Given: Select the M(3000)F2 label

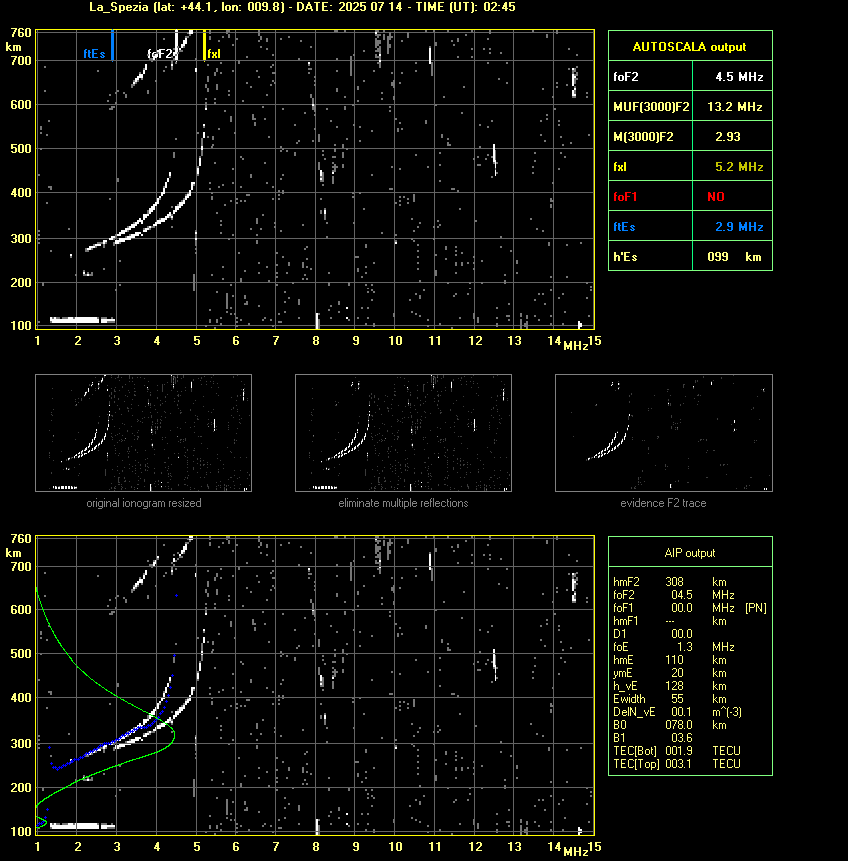Looking at the screenshot, I should (643, 137).
